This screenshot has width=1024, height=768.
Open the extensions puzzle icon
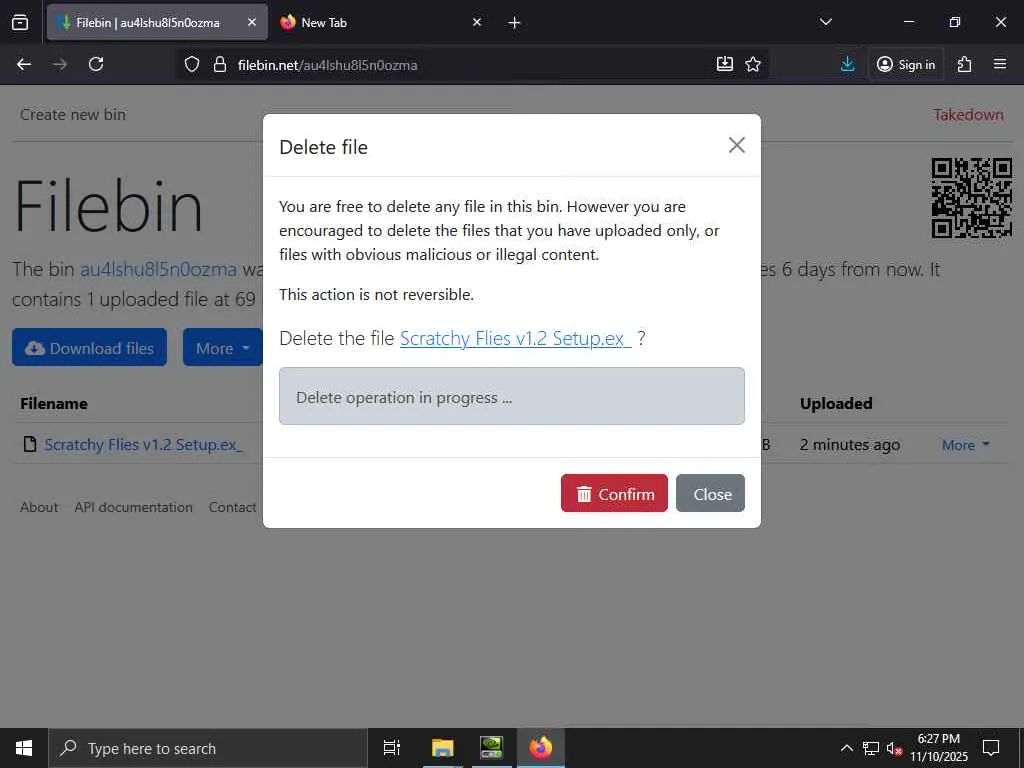(x=964, y=64)
